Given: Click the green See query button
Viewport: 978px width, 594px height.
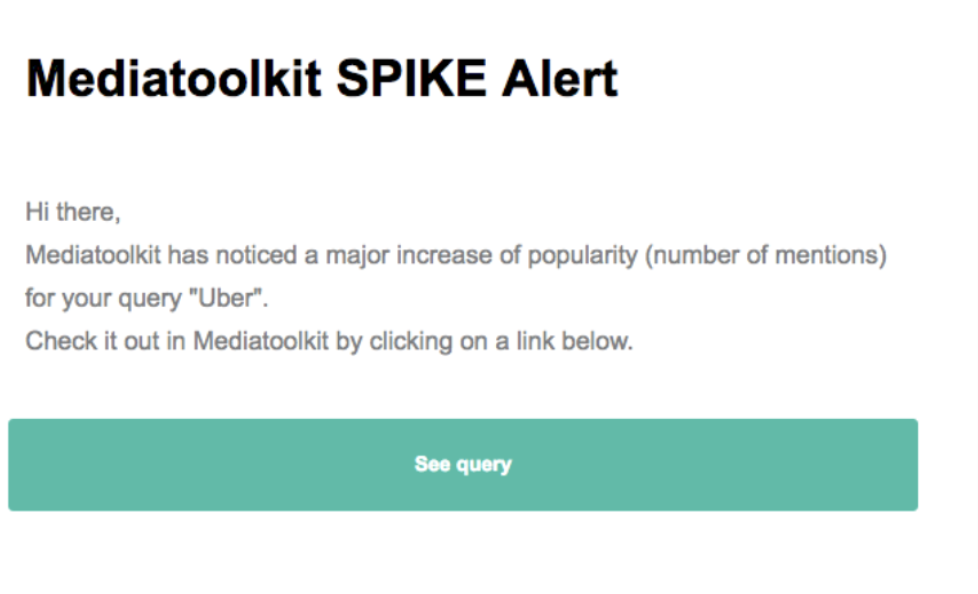Looking at the screenshot, I should click(x=463, y=465).
